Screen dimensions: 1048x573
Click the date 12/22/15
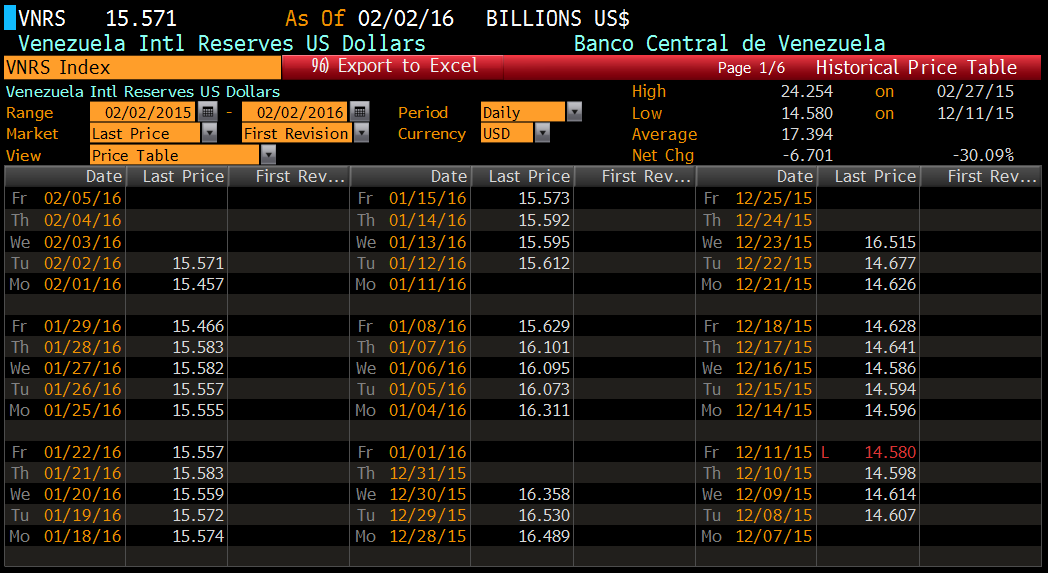(x=774, y=263)
